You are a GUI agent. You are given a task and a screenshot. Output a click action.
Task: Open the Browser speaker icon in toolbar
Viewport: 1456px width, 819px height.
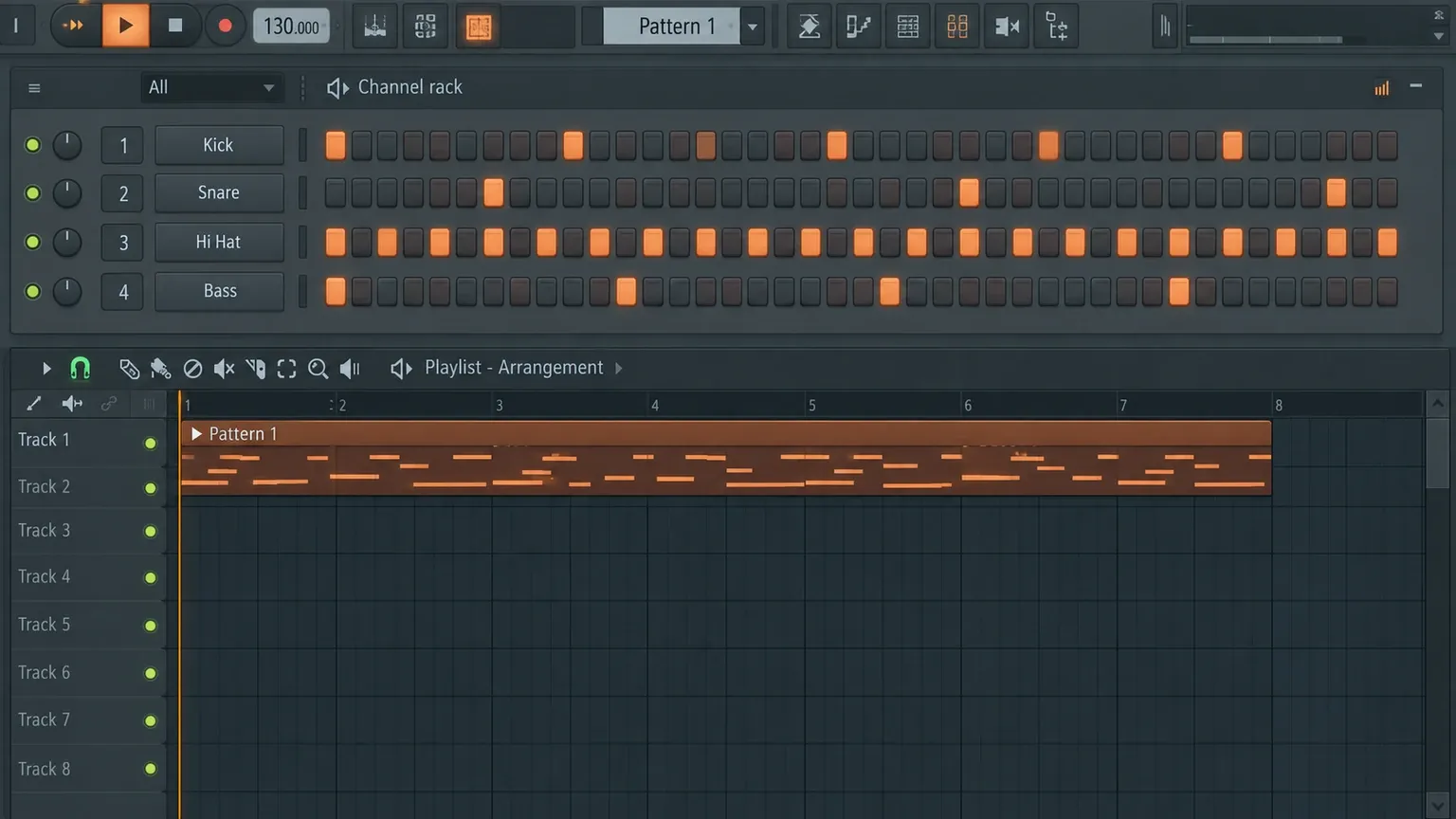[1007, 27]
